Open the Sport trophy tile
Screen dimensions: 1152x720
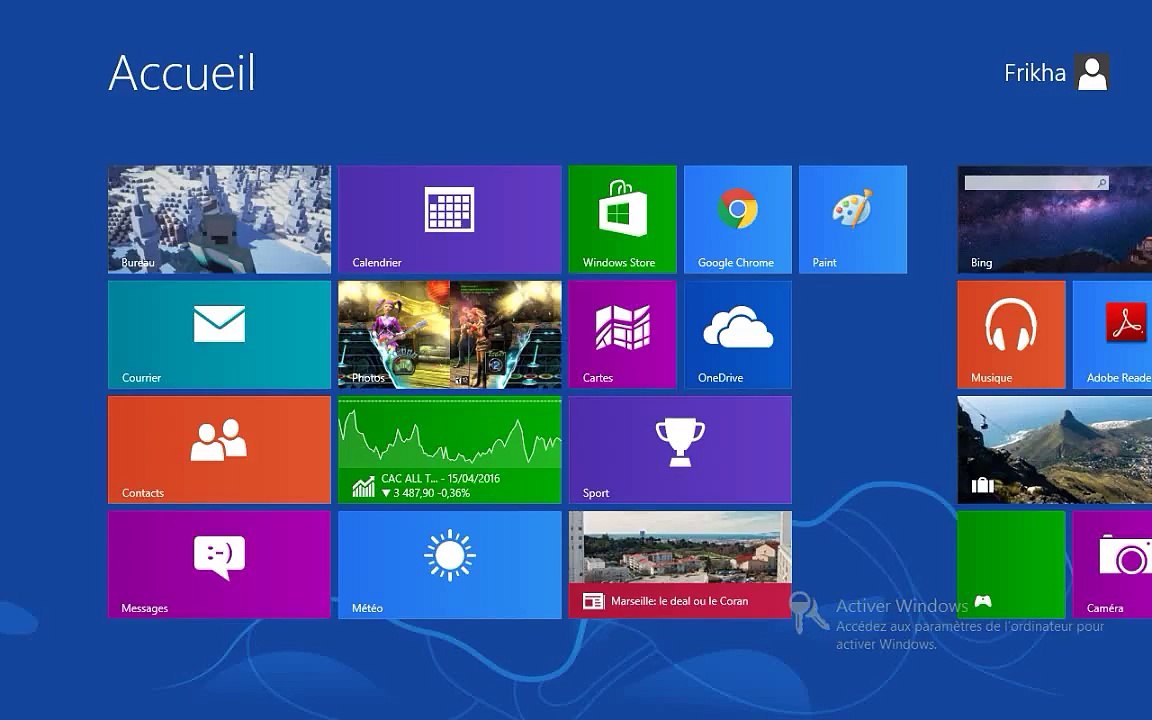[x=680, y=450]
